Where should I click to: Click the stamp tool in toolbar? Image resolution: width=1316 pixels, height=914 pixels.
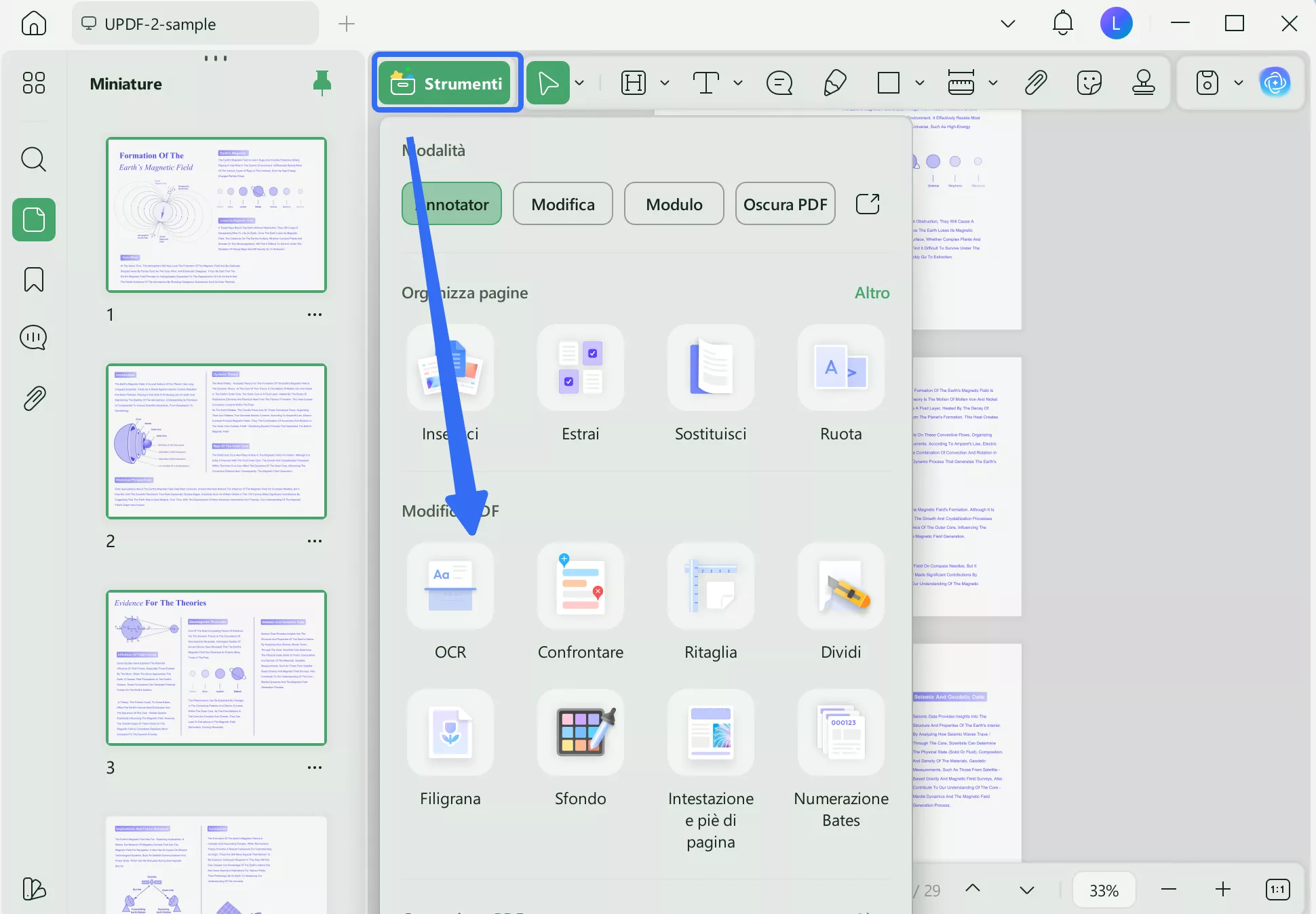pos(1143,83)
